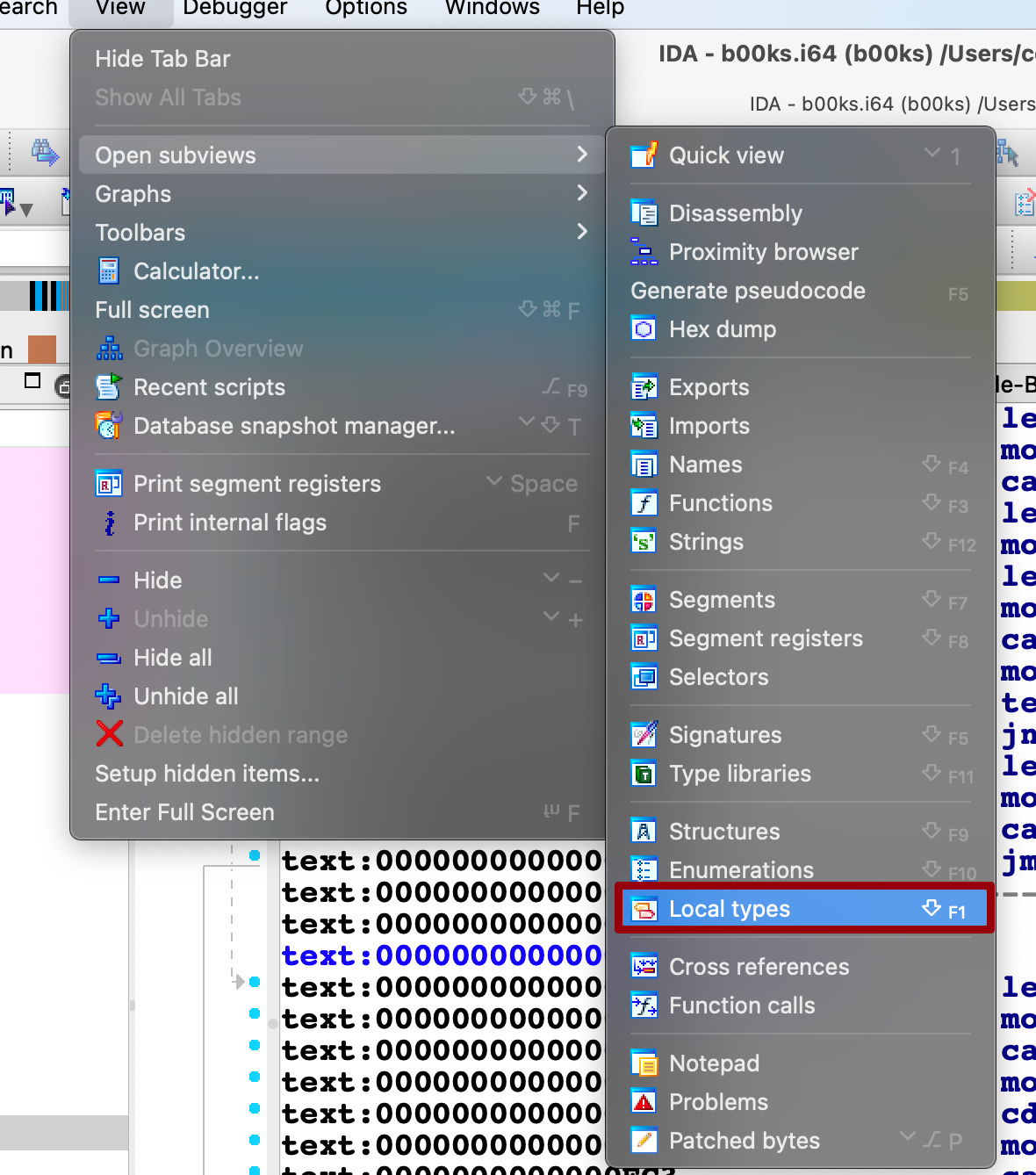Open the Exports window icon
1036x1175 pixels.
[x=644, y=387]
